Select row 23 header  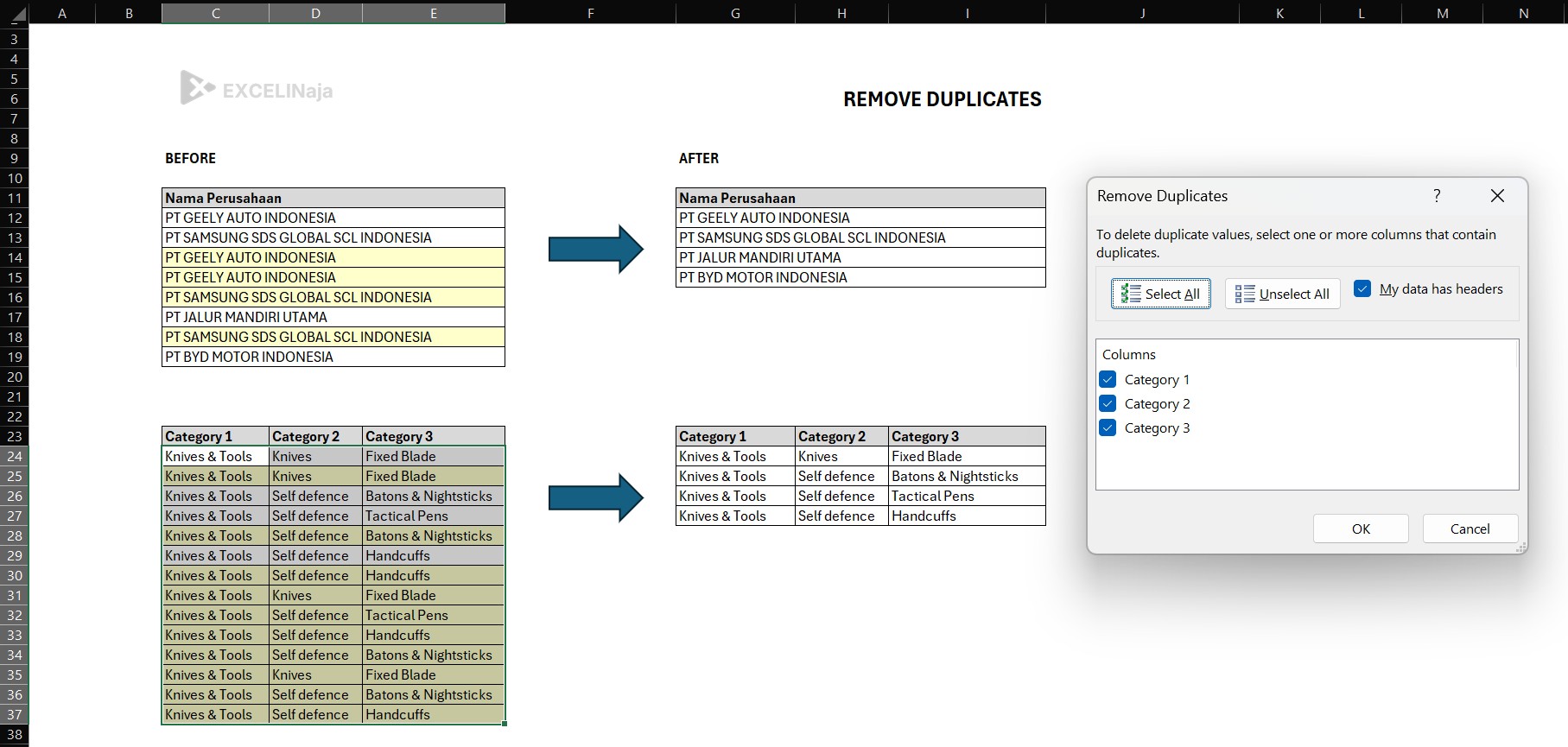(x=15, y=436)
